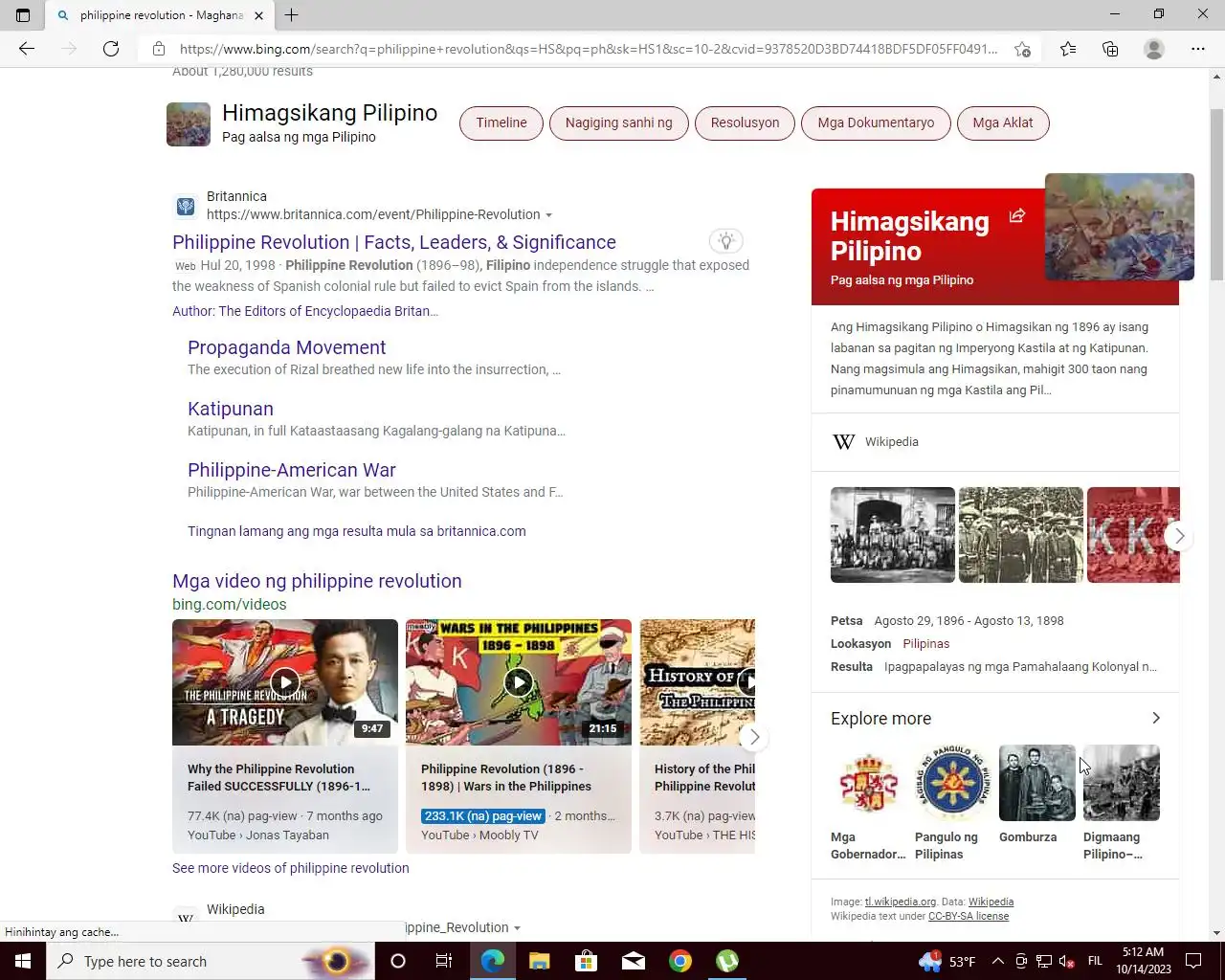Image resolution: width=1225 pixels, height=980 pixels.
Task: Open the Gomburza thumbnail
Action: 1037,783
